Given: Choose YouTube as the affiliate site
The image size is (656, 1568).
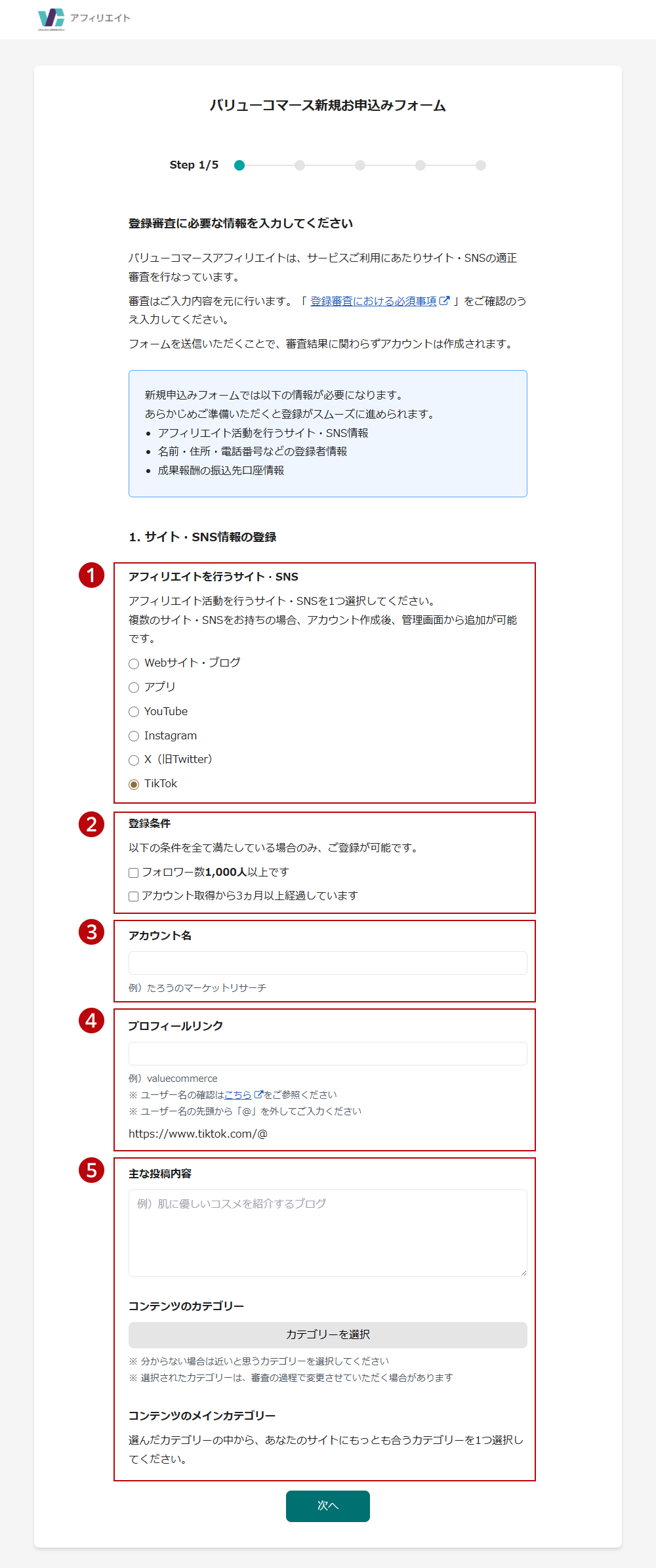Looking at the screenshot, I should 134,712.
